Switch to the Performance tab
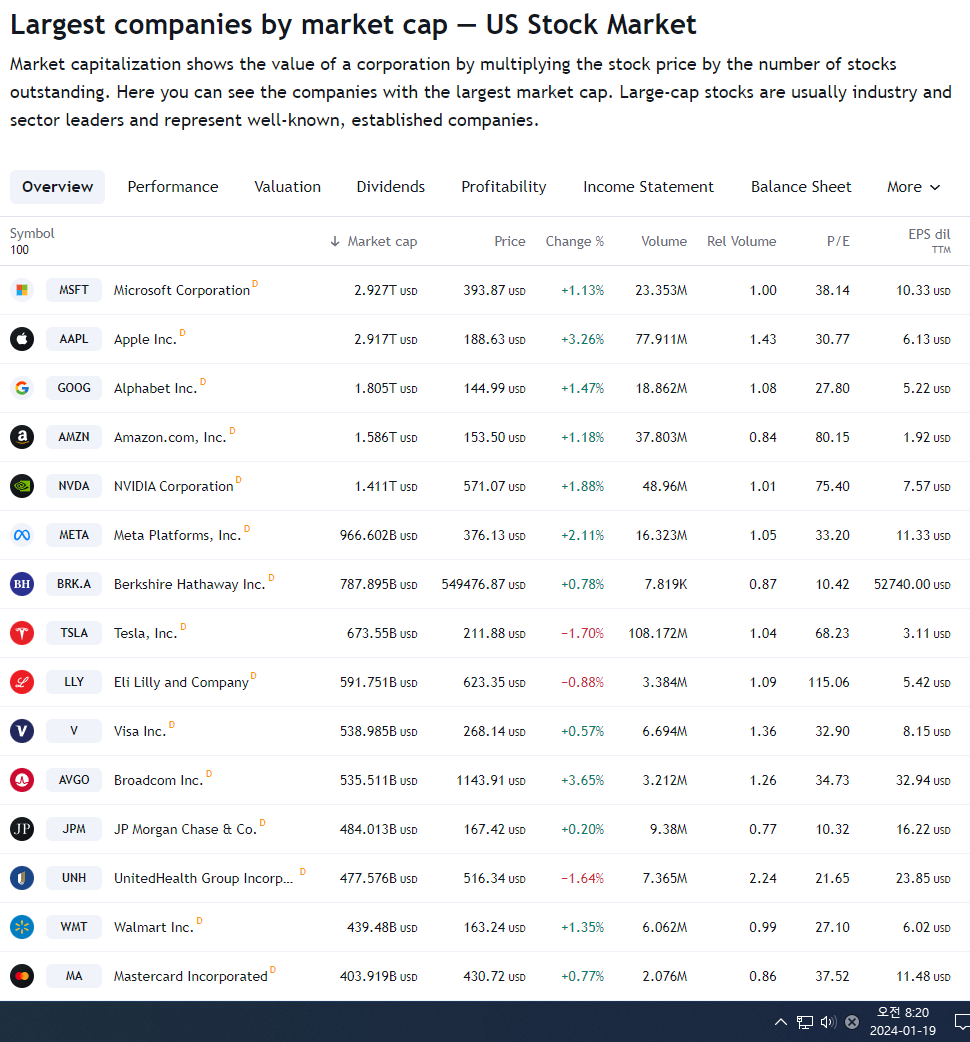 tap(173, 187)
